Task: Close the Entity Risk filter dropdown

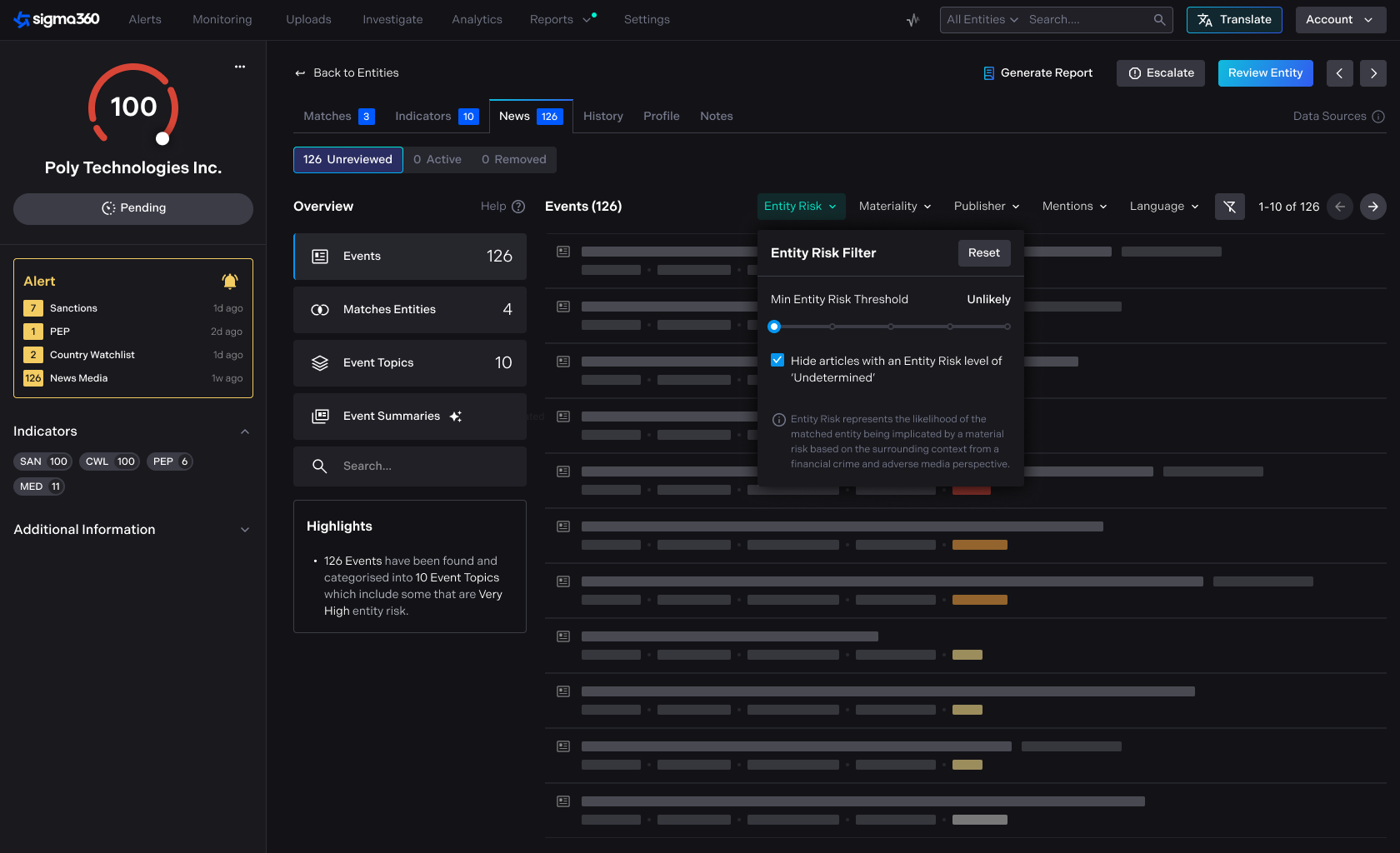Action: click(x=801, y=207)
